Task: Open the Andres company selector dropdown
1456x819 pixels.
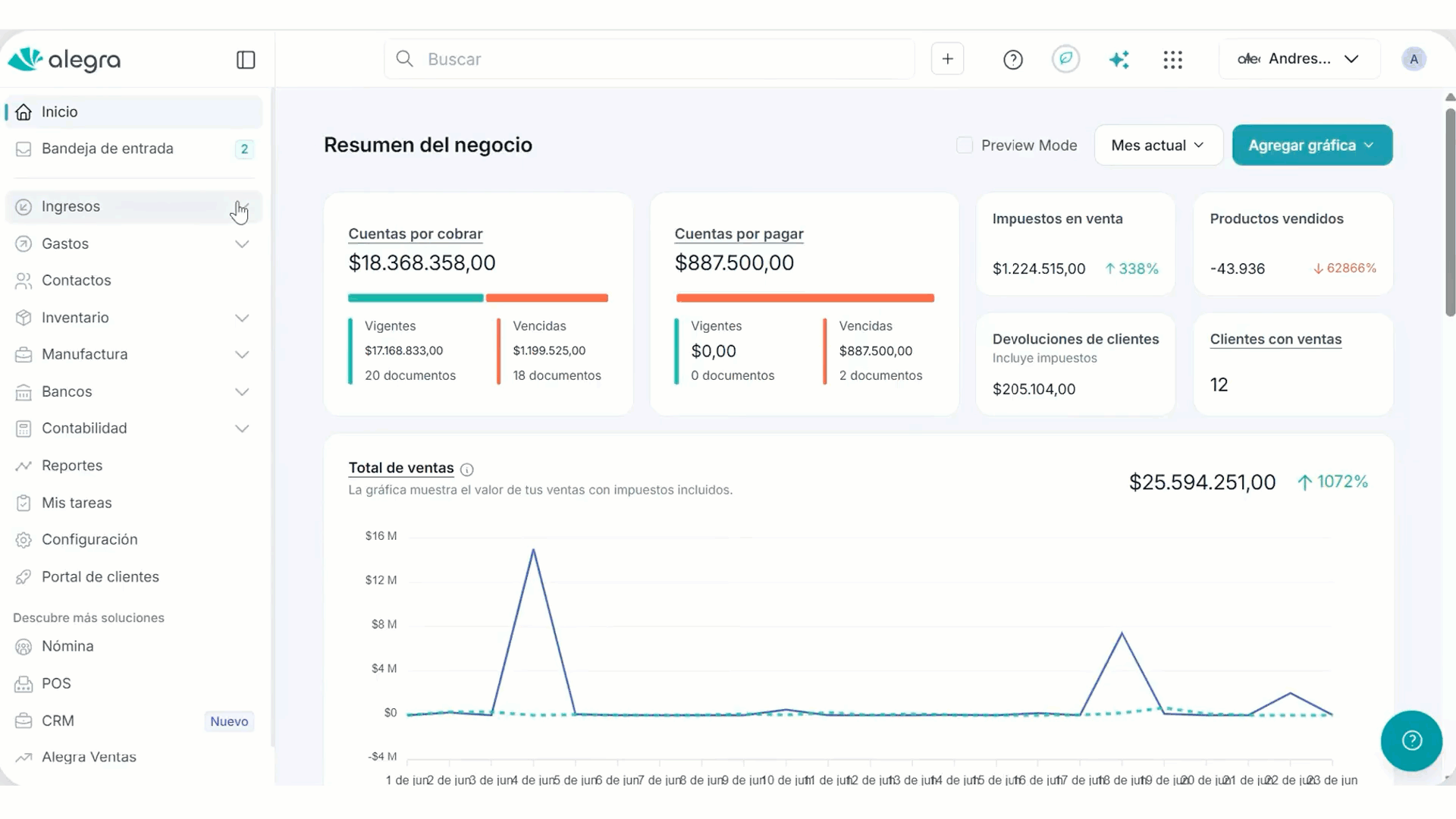Action: click(1298, 59)
